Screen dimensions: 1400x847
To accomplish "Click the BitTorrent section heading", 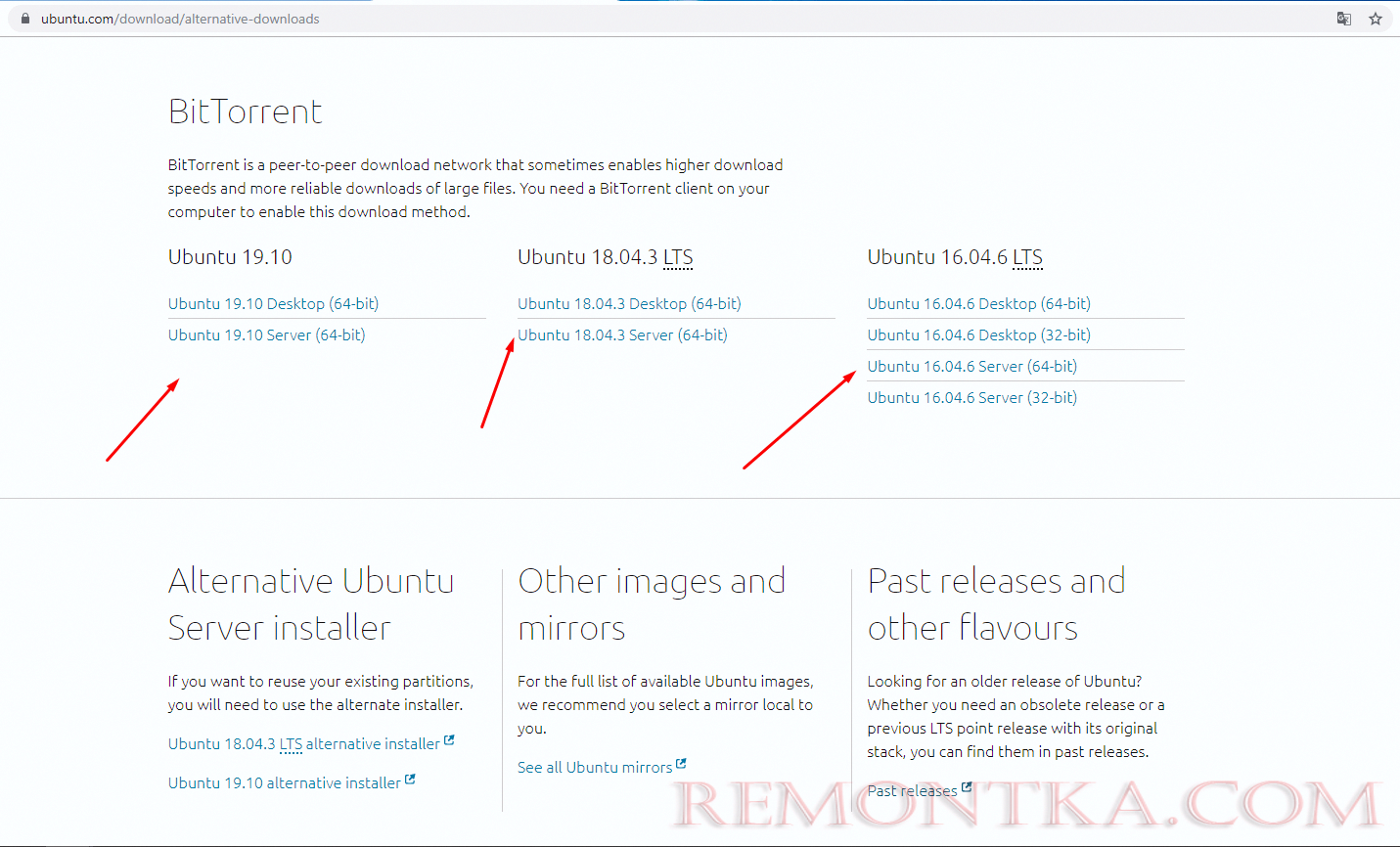I will pos(246,111).
